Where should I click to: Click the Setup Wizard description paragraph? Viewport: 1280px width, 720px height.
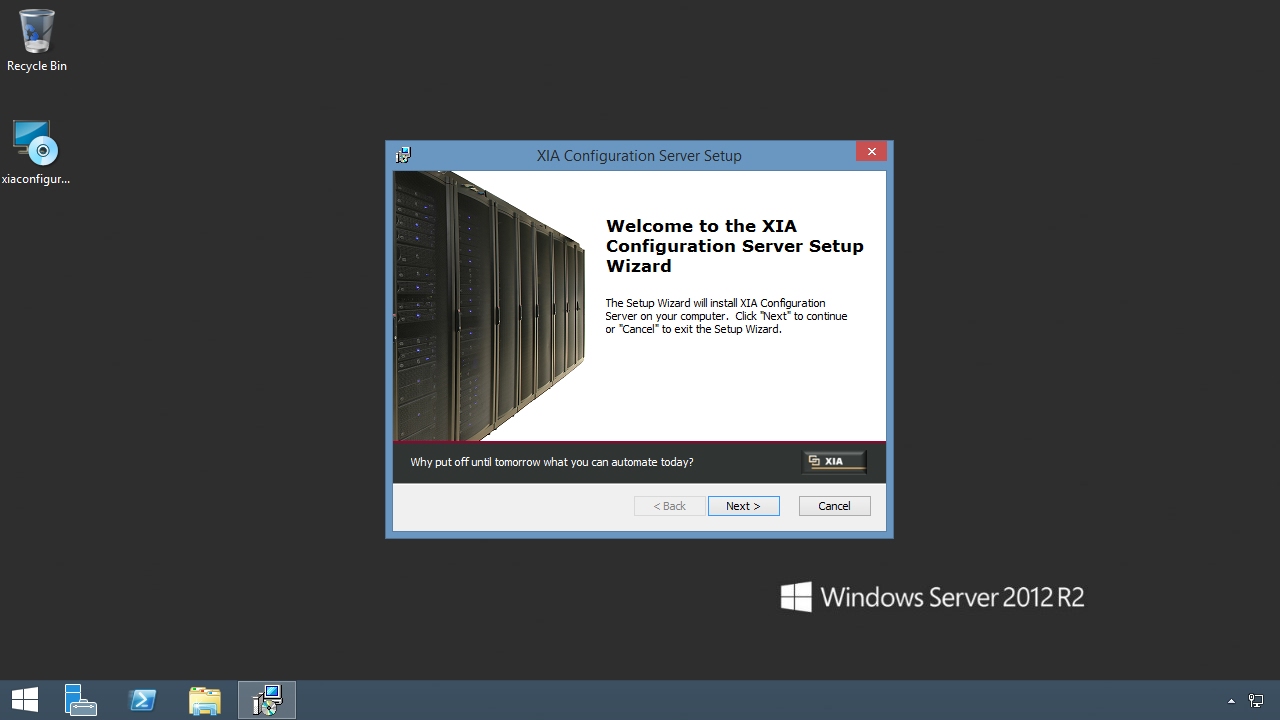[x=726, y=316]
